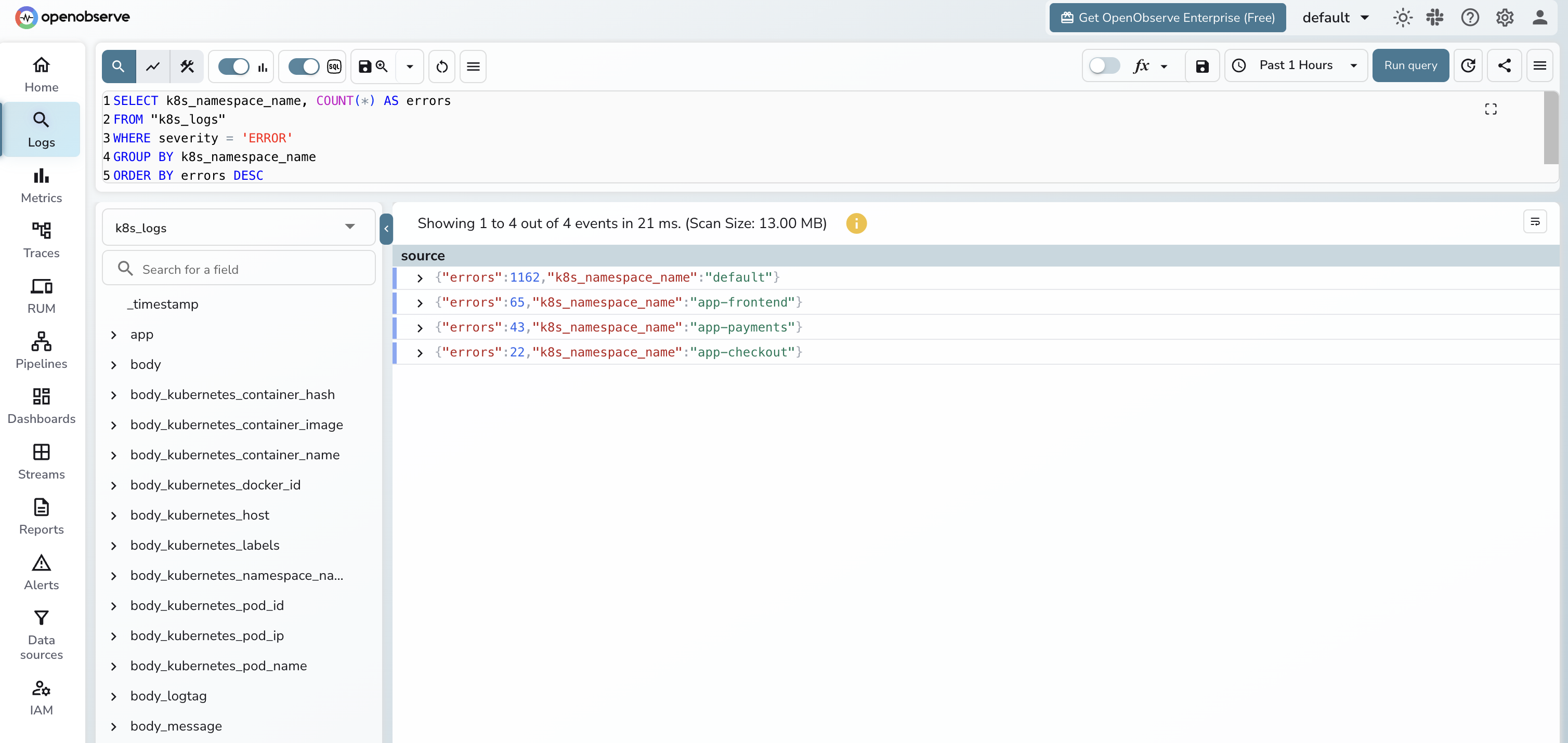The height and width of the screenshot is (743, 1568).
Task: Toggle the histogram switch
Action: tap(234, 67)
